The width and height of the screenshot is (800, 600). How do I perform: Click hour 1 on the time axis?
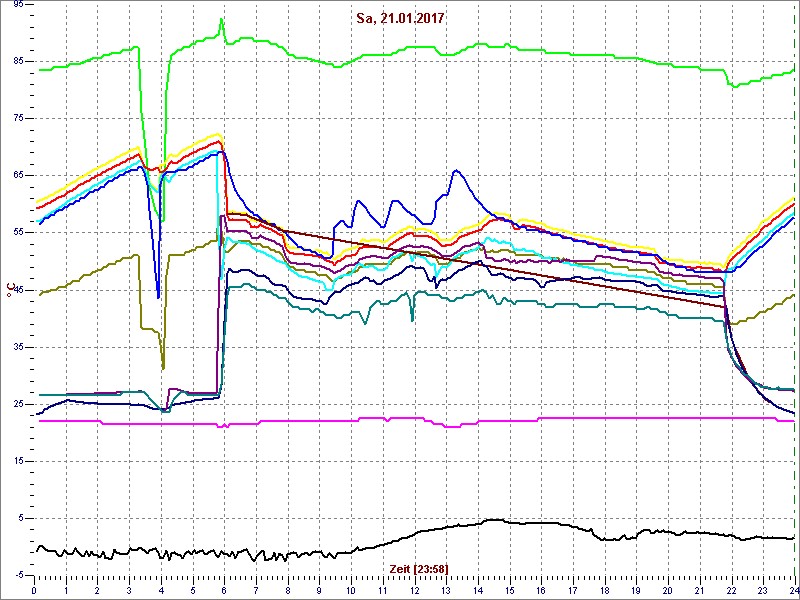click(66, 590)
